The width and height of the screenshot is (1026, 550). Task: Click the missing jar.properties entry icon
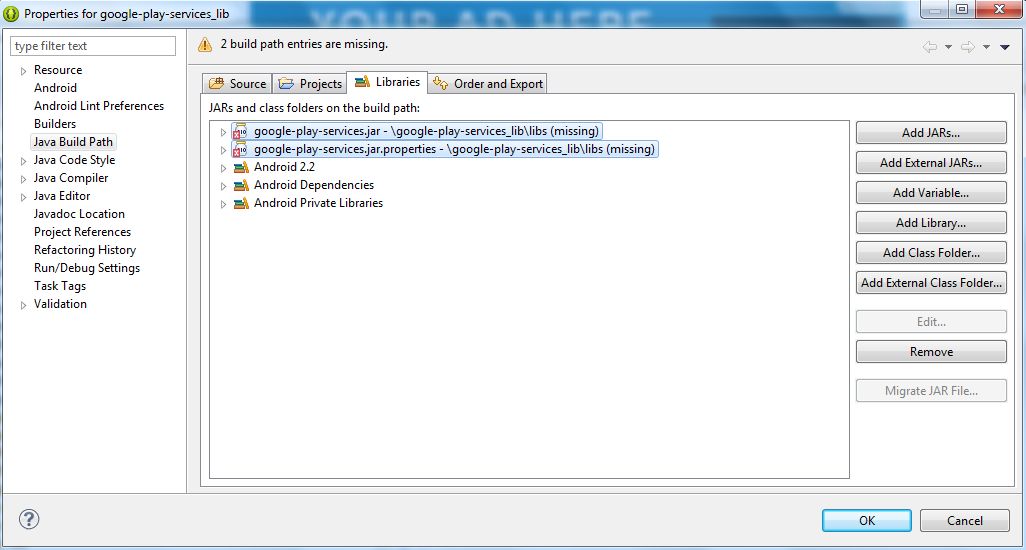point(240,149)
